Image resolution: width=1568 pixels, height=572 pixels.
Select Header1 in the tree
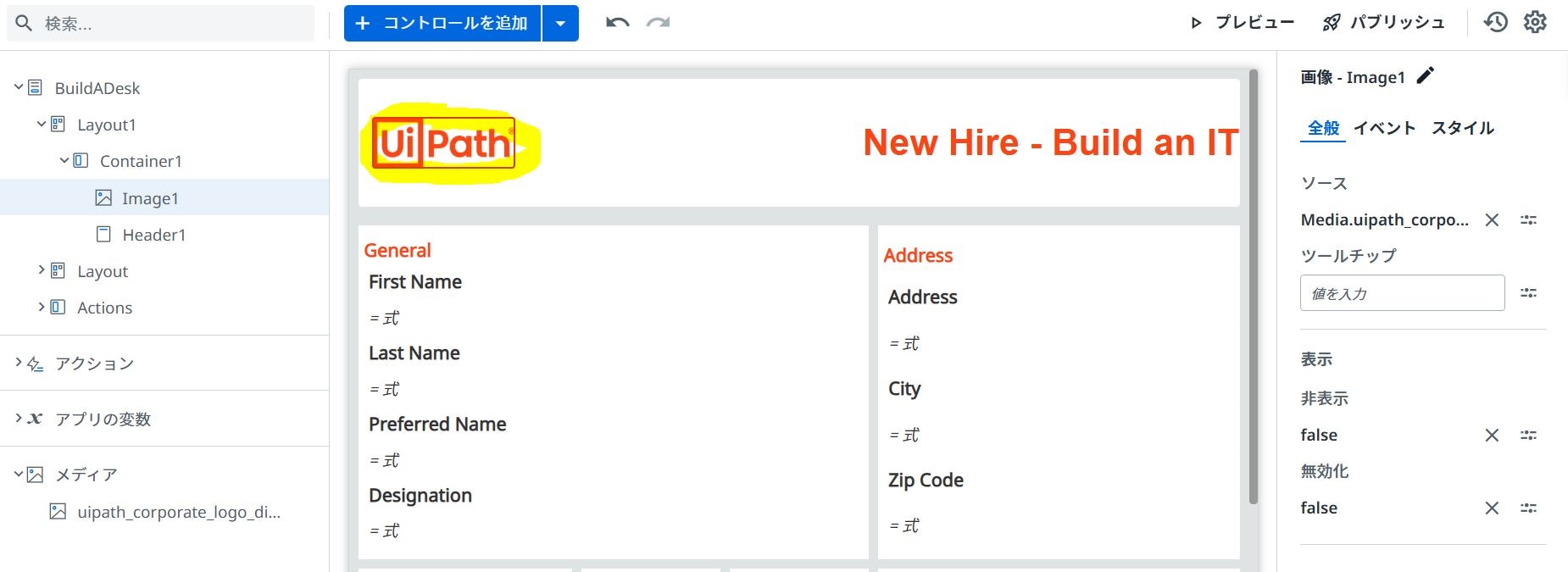[153, 235]
